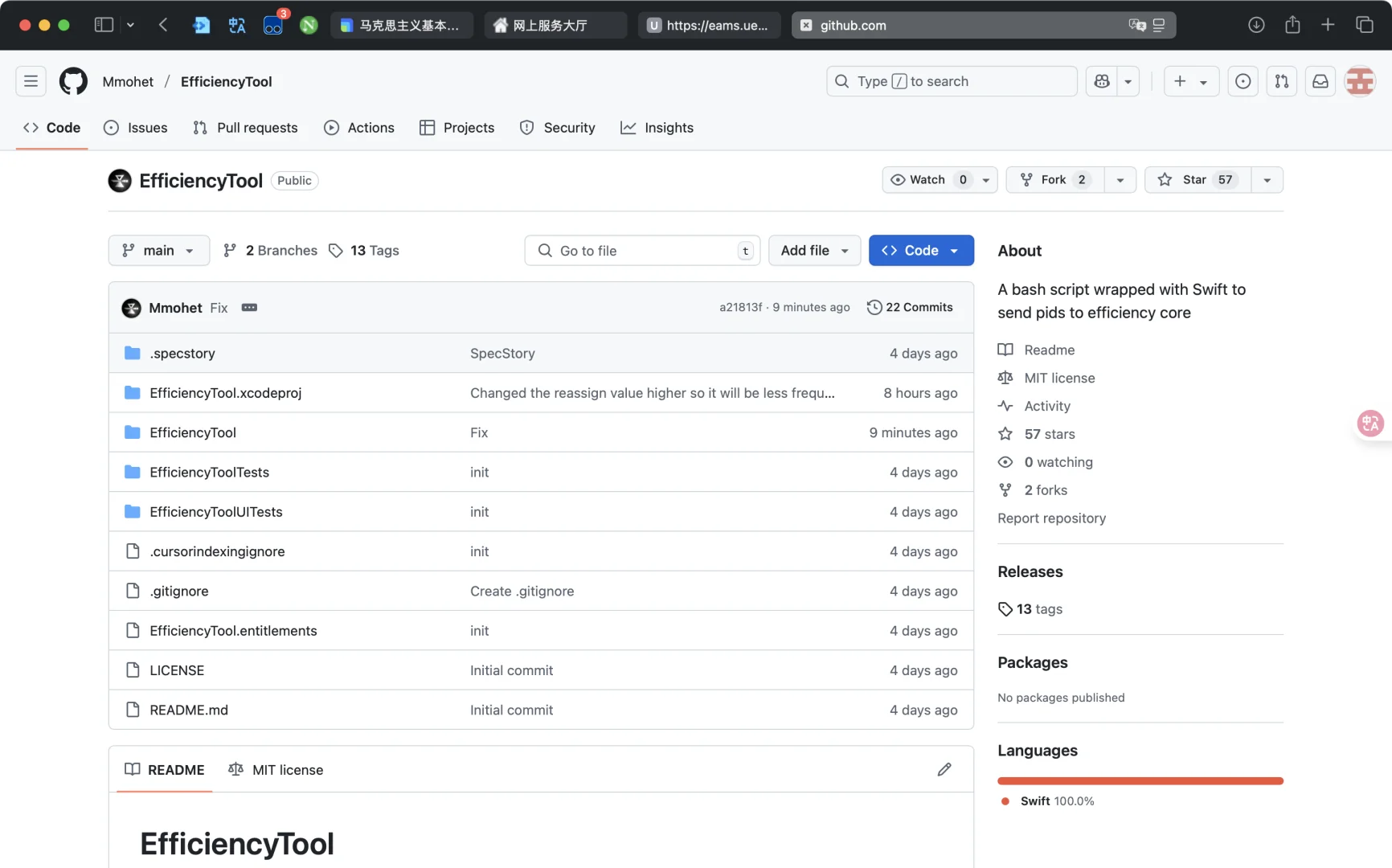The width and height of the screenshot is (1392, 868).
Task: Focus the Go to file search field
Action: pyautogui.click(x=642, y=251)
